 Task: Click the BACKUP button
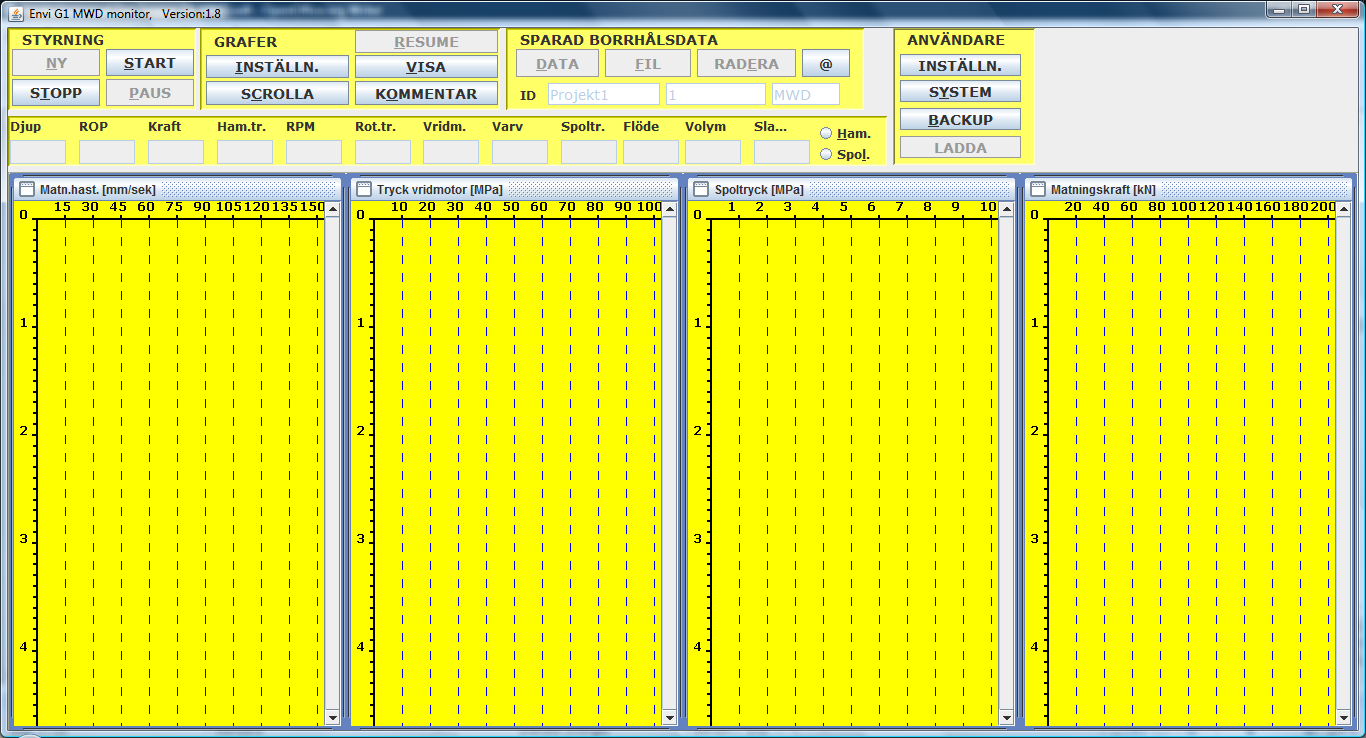point(960,119)
